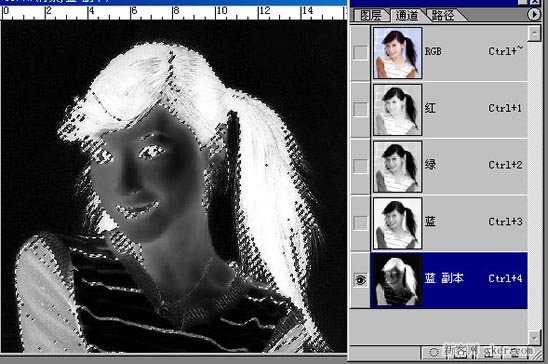Image resolution: width=548 pixels, height=364 pixels.
Task: Click the 蓝 副本 channel thumbnail
Action: point(398,280)
